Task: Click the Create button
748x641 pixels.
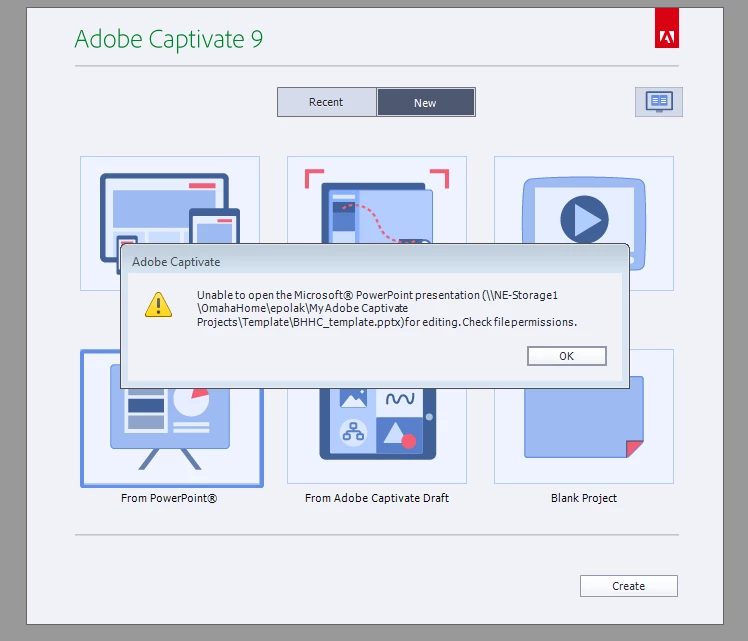Action: (628, 586)
